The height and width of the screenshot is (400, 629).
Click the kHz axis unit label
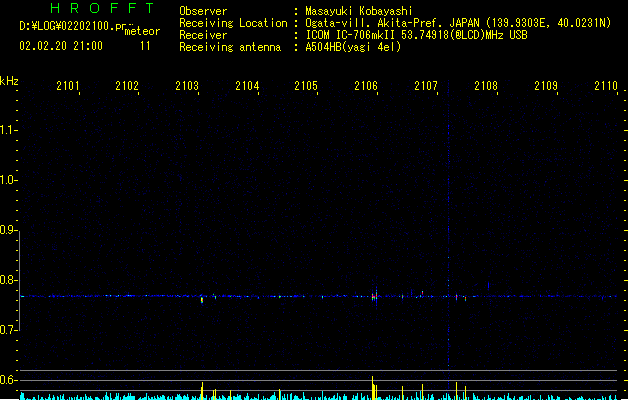pyautogui.click(x=9, y=81)
